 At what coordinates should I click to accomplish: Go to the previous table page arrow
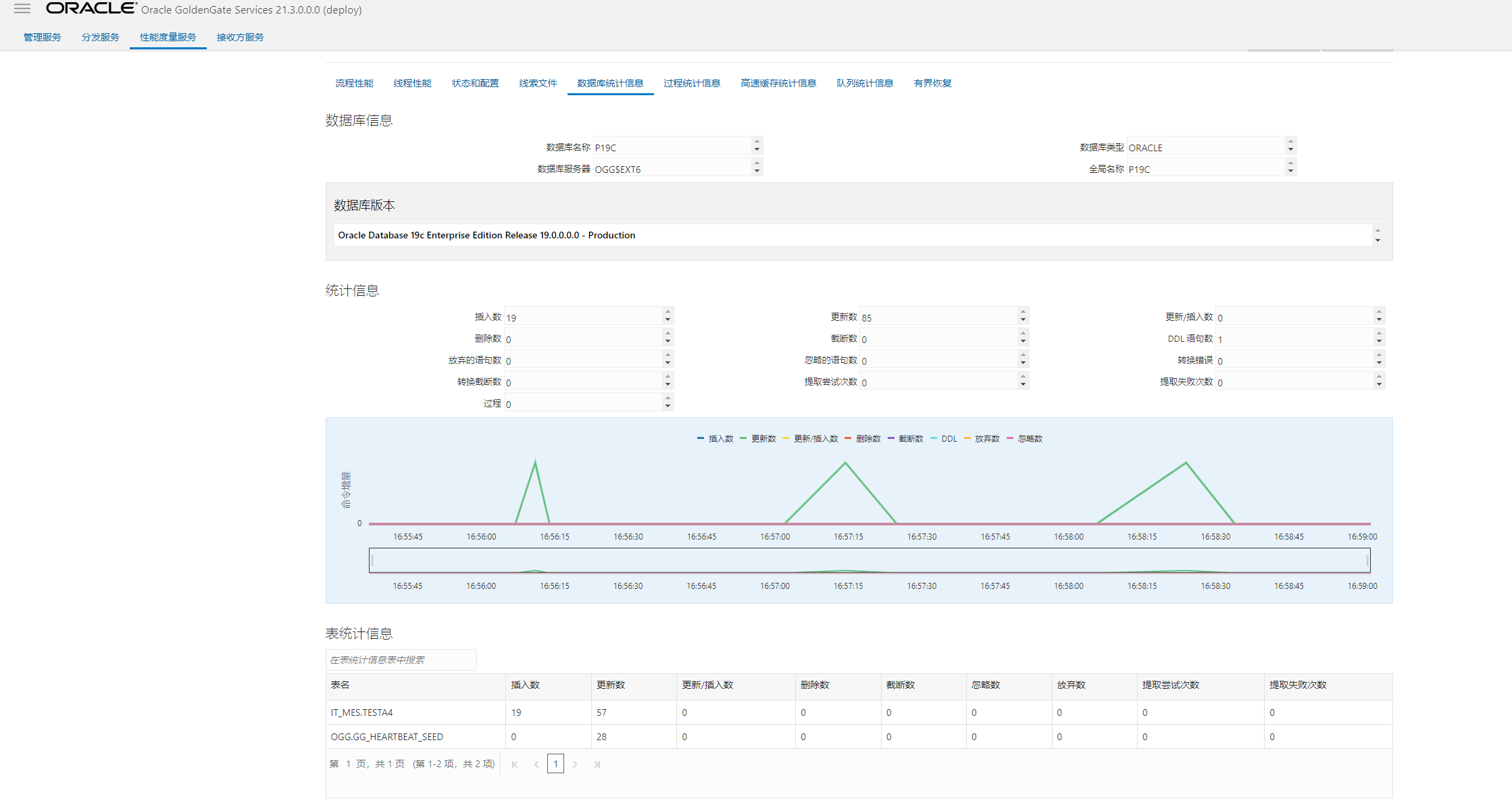pos(536,764)
